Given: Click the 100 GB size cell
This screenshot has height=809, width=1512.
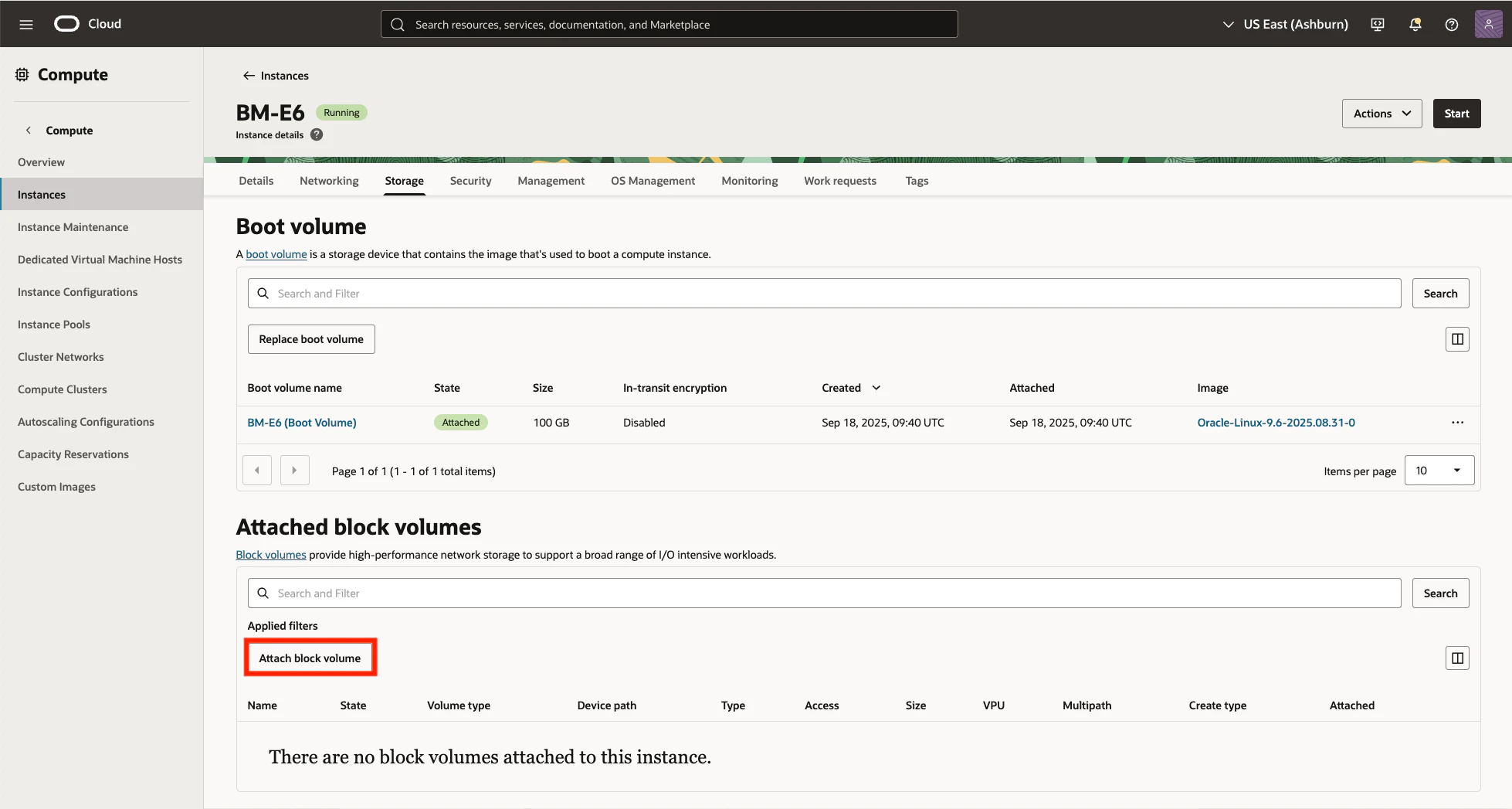Looking at the screenshot, I should point(551,423).
